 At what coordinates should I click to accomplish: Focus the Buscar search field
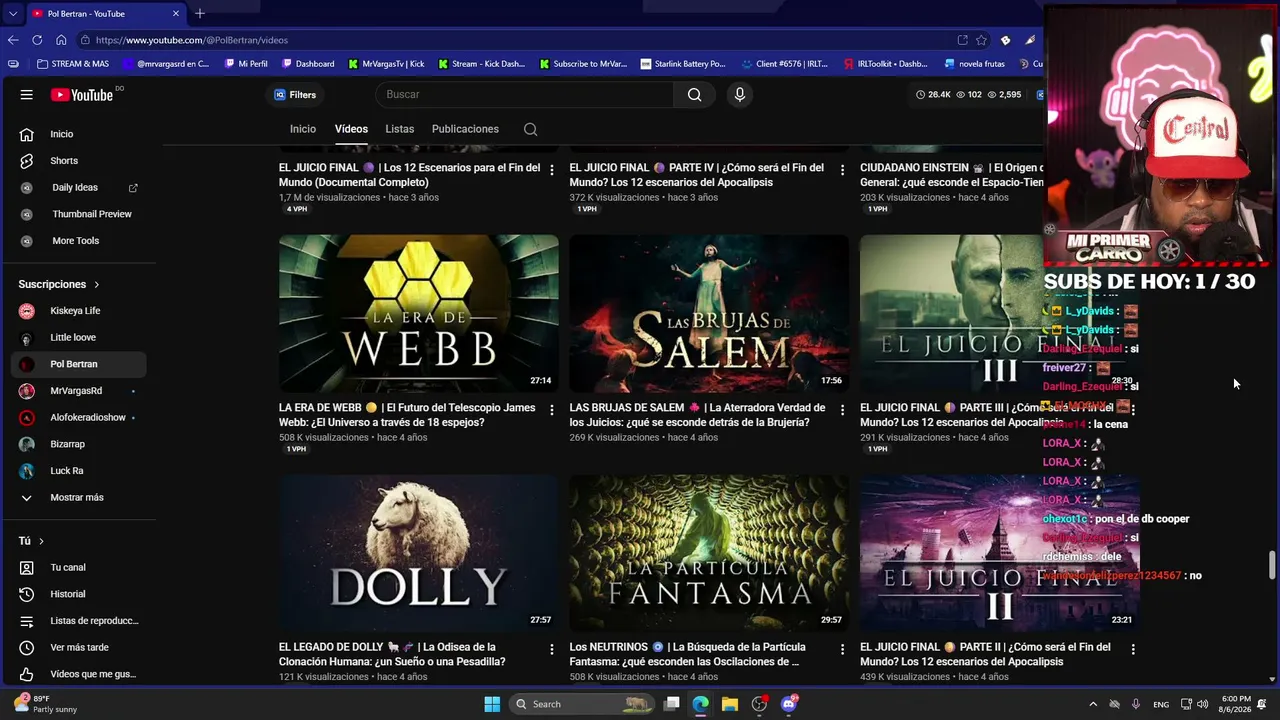[x=524, y=95]
